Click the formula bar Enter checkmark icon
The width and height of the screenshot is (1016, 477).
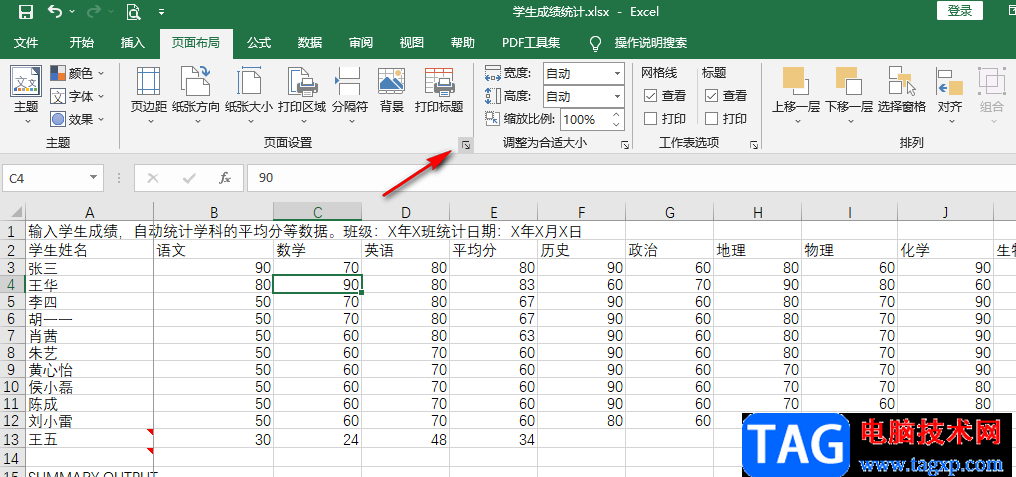click(189, 178)
